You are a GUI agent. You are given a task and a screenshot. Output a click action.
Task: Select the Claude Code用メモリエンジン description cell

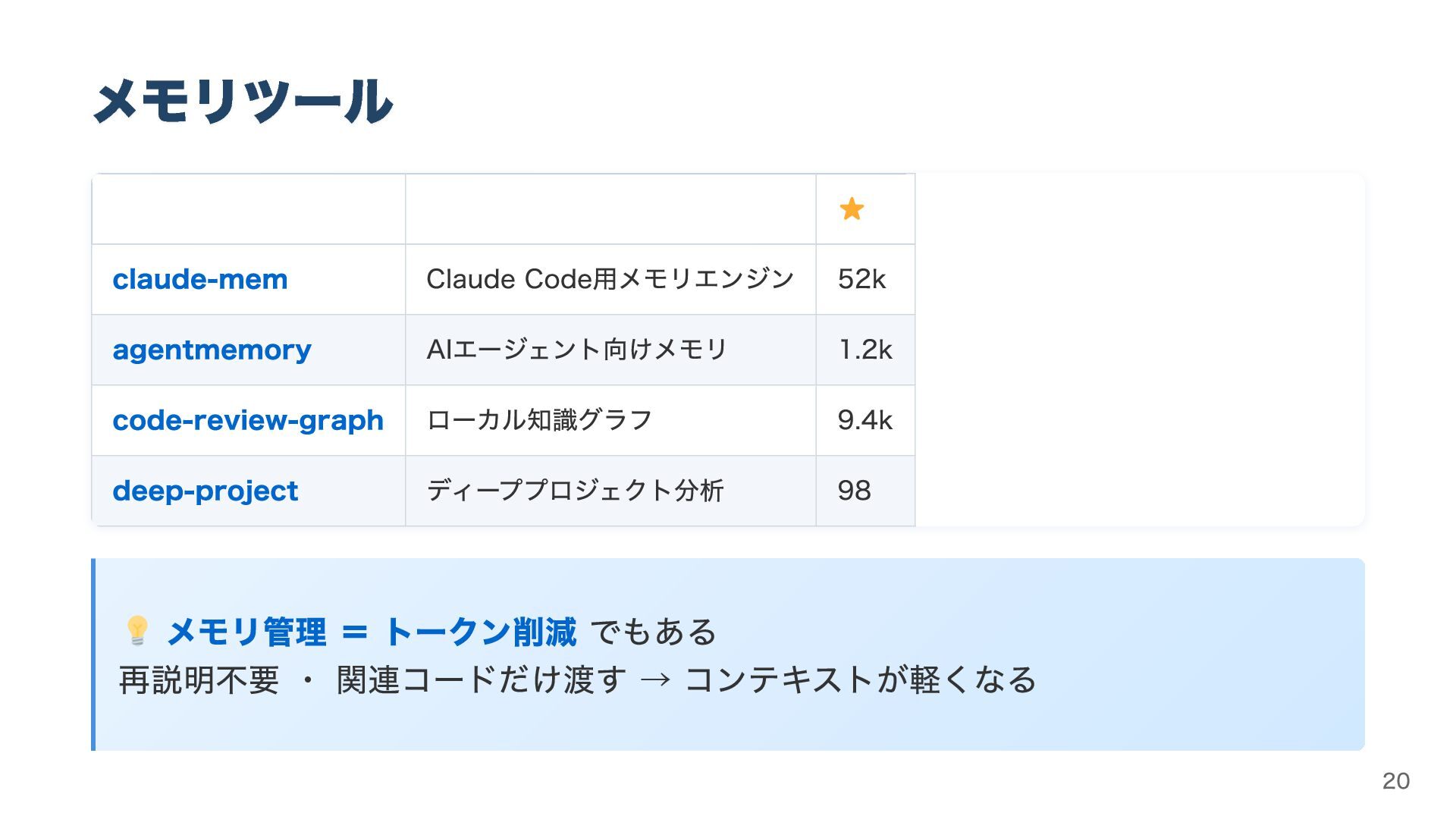[x=610, y=279]
